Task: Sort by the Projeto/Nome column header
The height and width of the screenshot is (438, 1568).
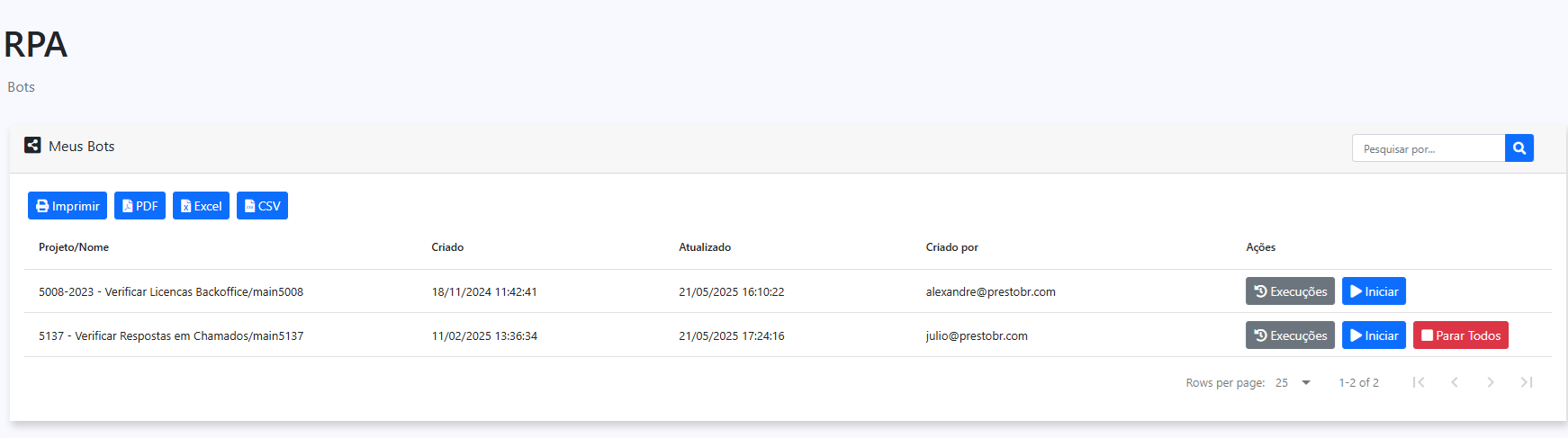Action: (74, 247)
